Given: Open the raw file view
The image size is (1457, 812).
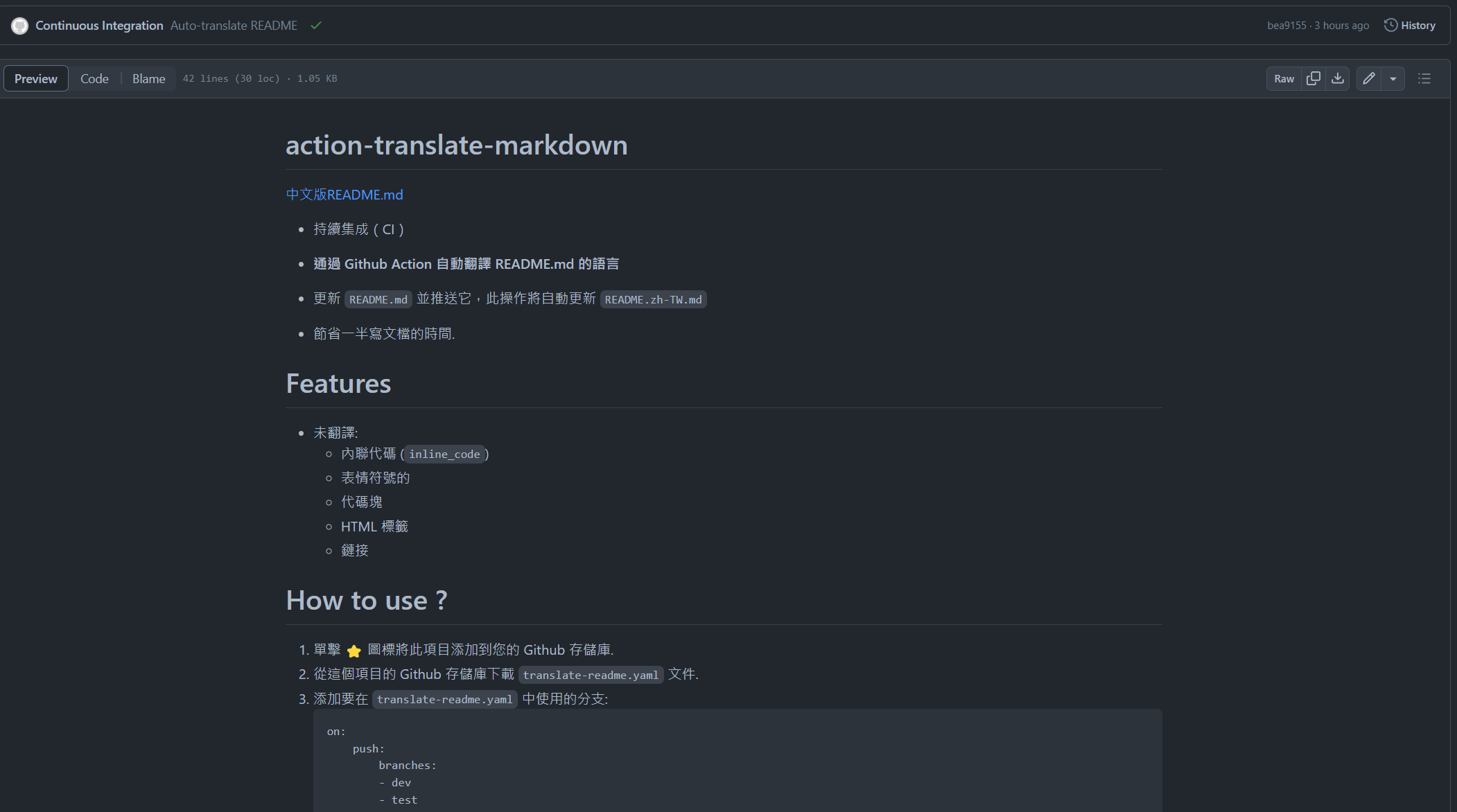Looking at the screenshot, I should click(x=1283, y=78).
